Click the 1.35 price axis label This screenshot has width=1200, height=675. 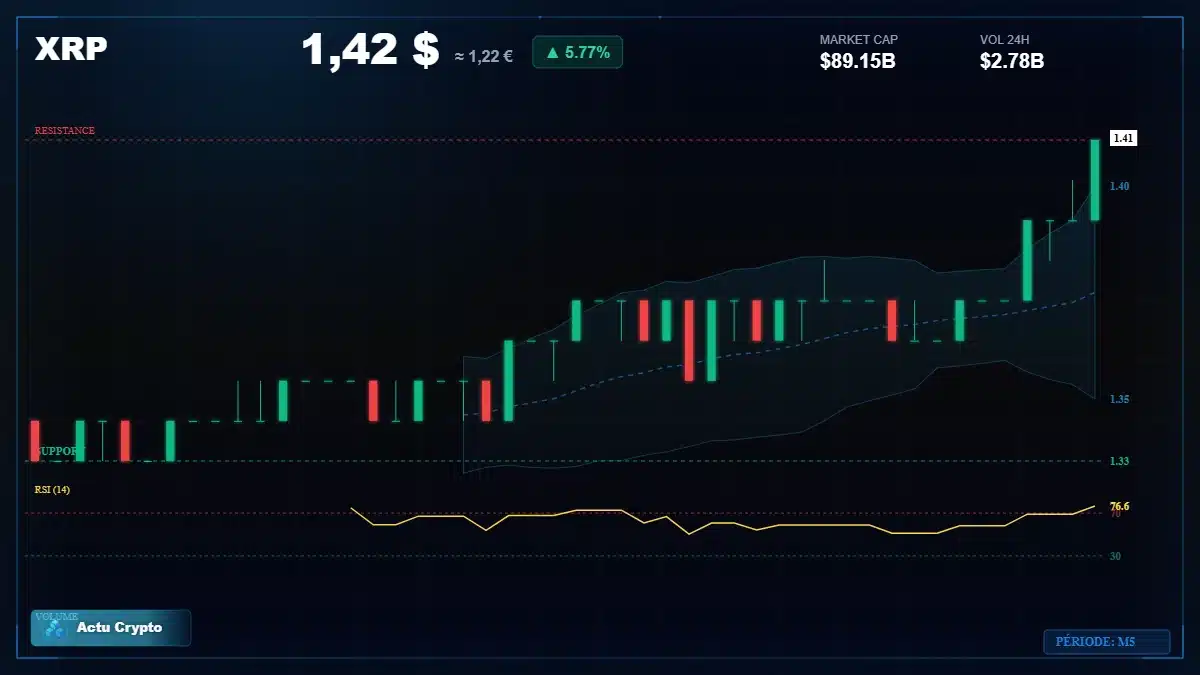[x=1119, y=398]
